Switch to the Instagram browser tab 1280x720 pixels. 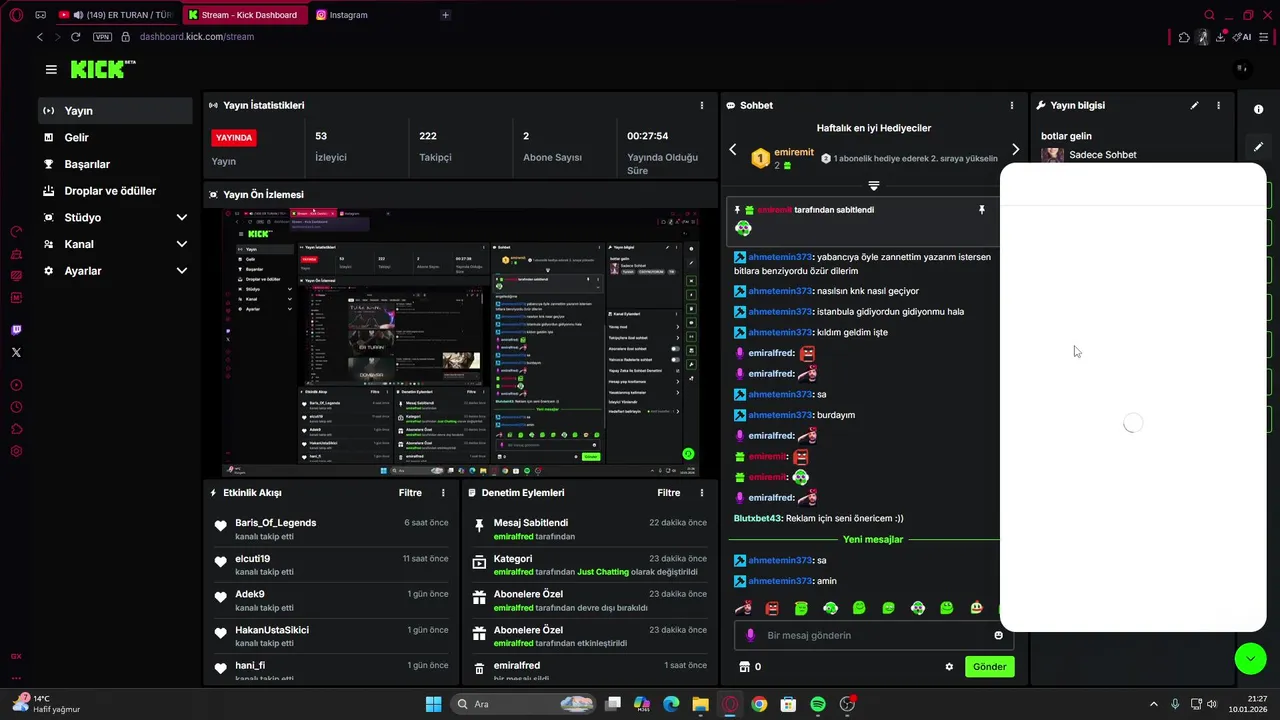tap(348, 15)
